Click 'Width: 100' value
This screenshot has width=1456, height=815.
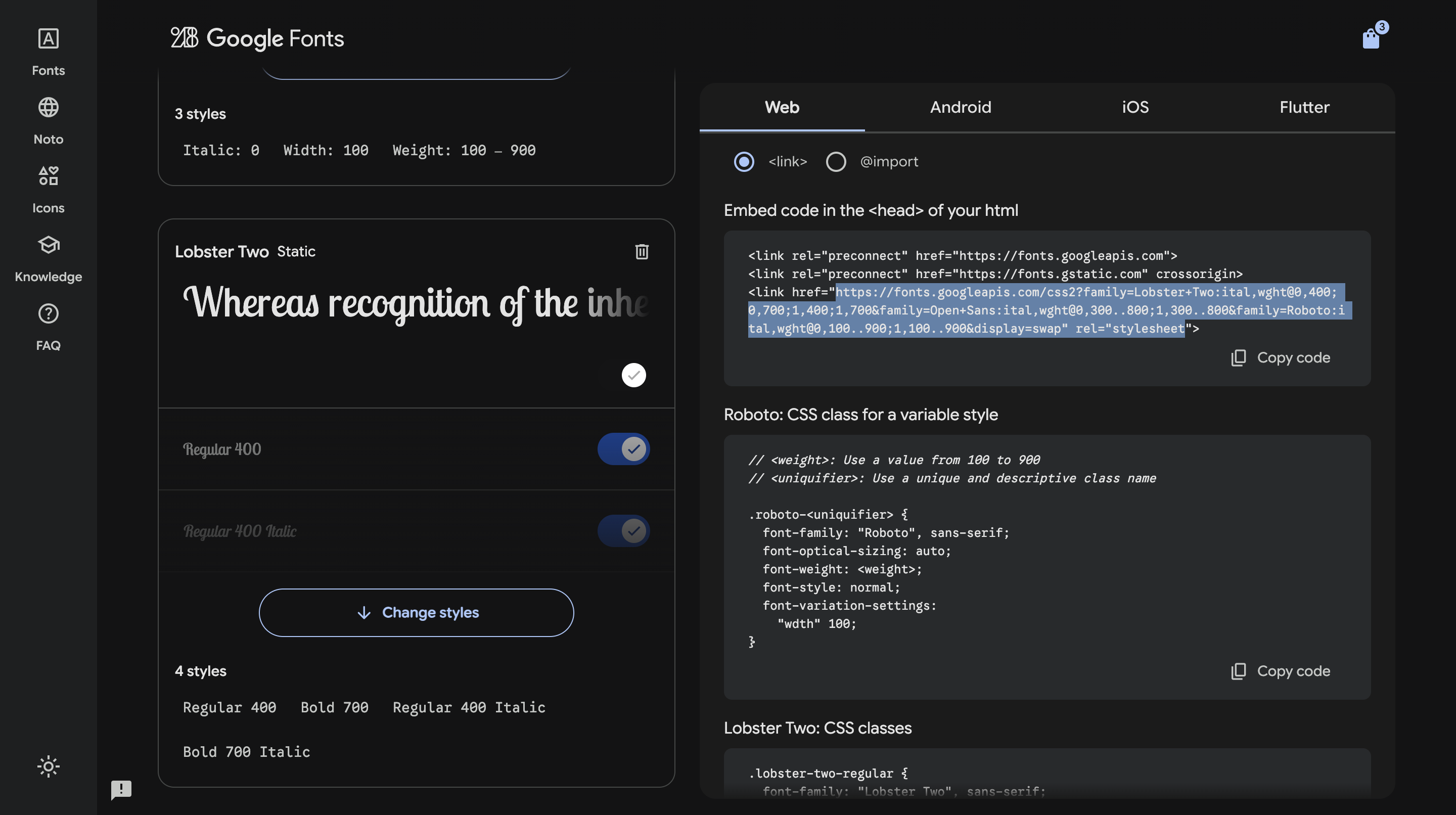tap(326, 150)
